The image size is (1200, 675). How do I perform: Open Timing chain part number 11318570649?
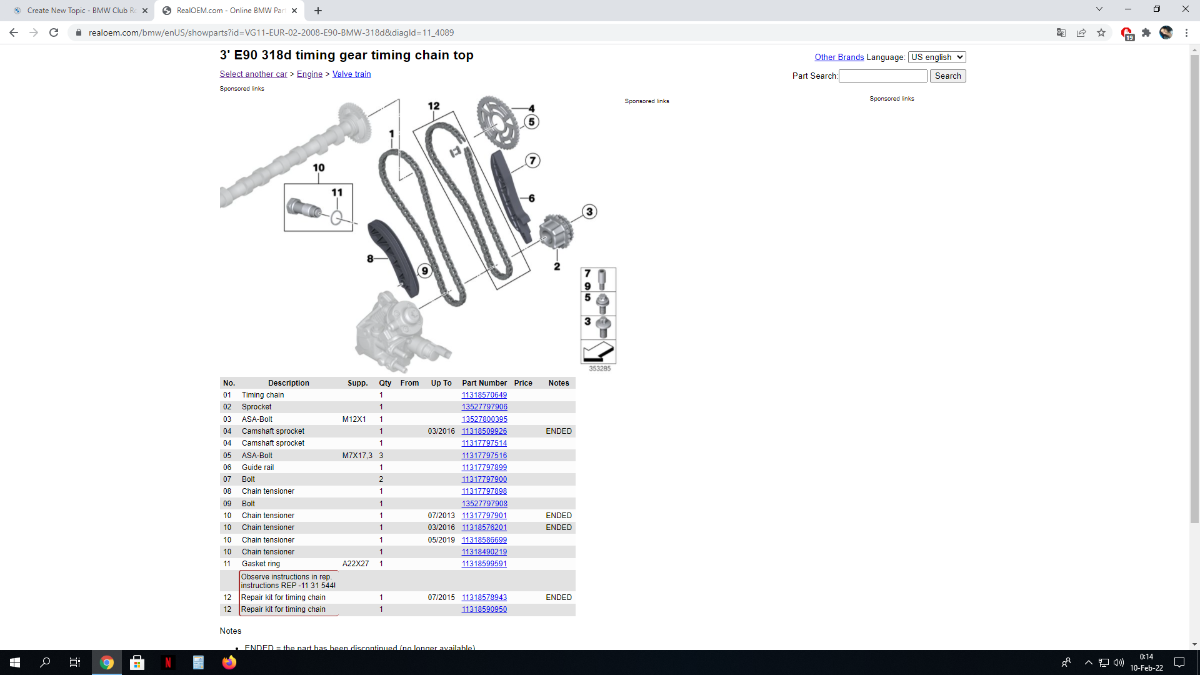(484, 395)
